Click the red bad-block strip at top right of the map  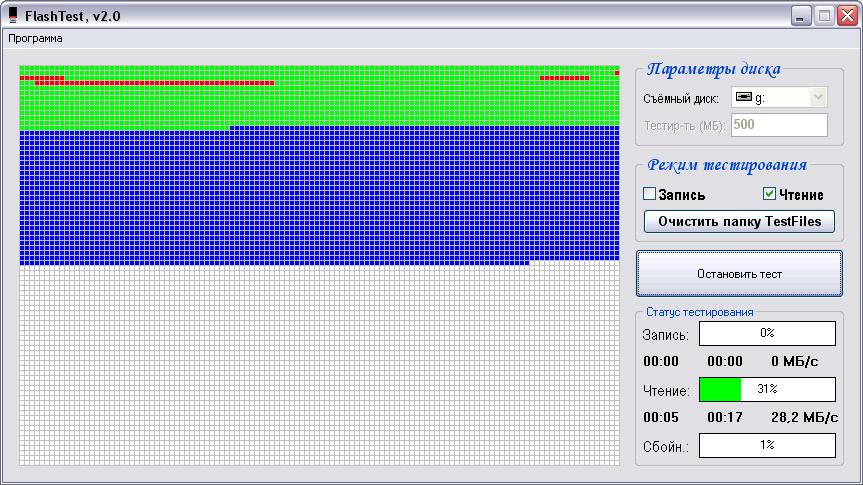(x=565, y=77)
